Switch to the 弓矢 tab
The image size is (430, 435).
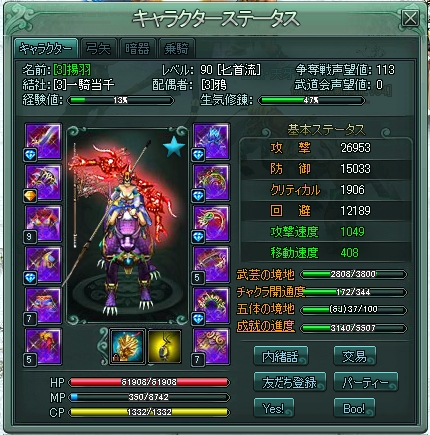click(x=98, y=49)
